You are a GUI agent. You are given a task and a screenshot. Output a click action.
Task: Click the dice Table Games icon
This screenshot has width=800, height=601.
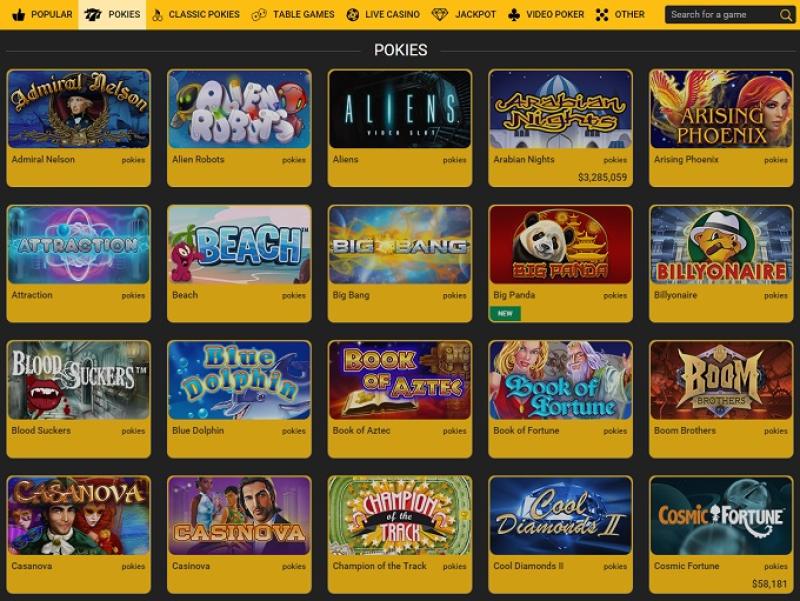tap(259, 15)
